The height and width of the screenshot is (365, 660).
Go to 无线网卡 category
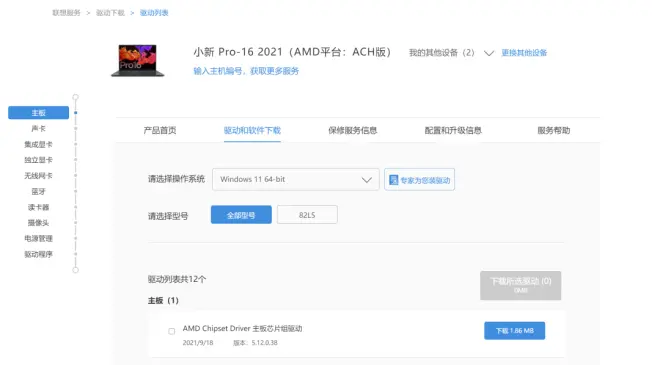click(38, 176)
